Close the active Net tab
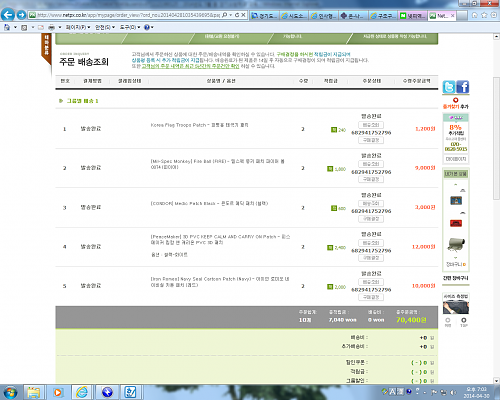Screen dimensions: 500x400 coord(452,16)
